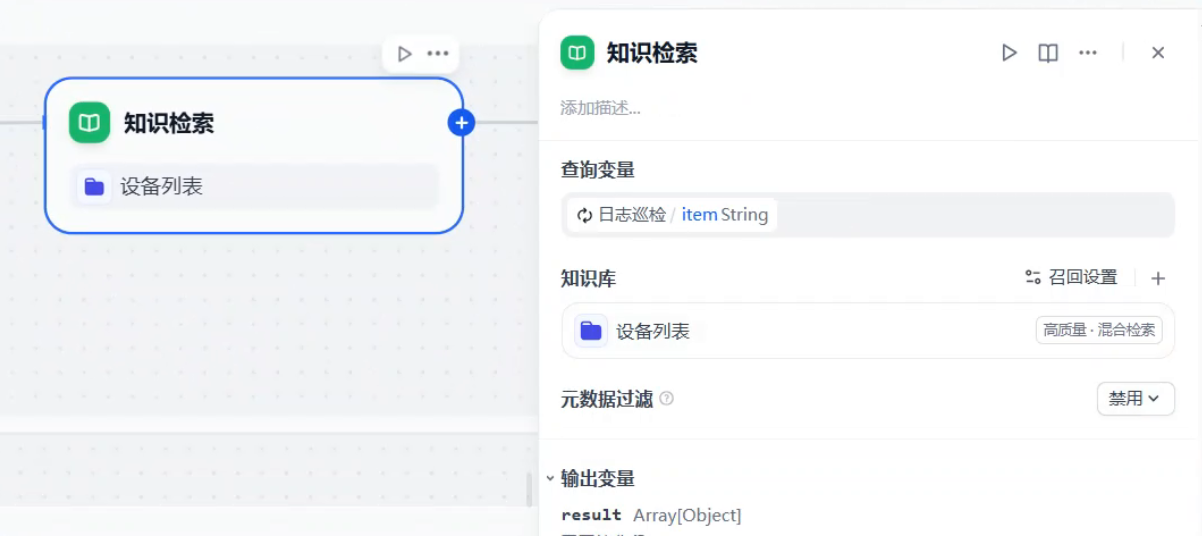The height and width of the screenshot is (536, 1202).
Task: Click the panel resize handle on left edge
Action: pyautogui.click(x=530, y=489)
